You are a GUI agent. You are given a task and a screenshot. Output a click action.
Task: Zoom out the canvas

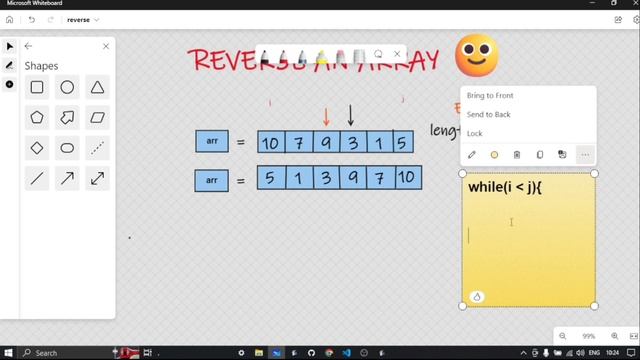562,336
